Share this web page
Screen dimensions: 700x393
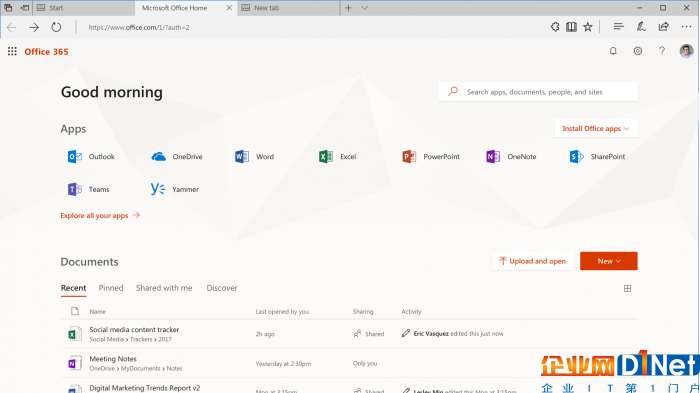[x=664, y=27]
